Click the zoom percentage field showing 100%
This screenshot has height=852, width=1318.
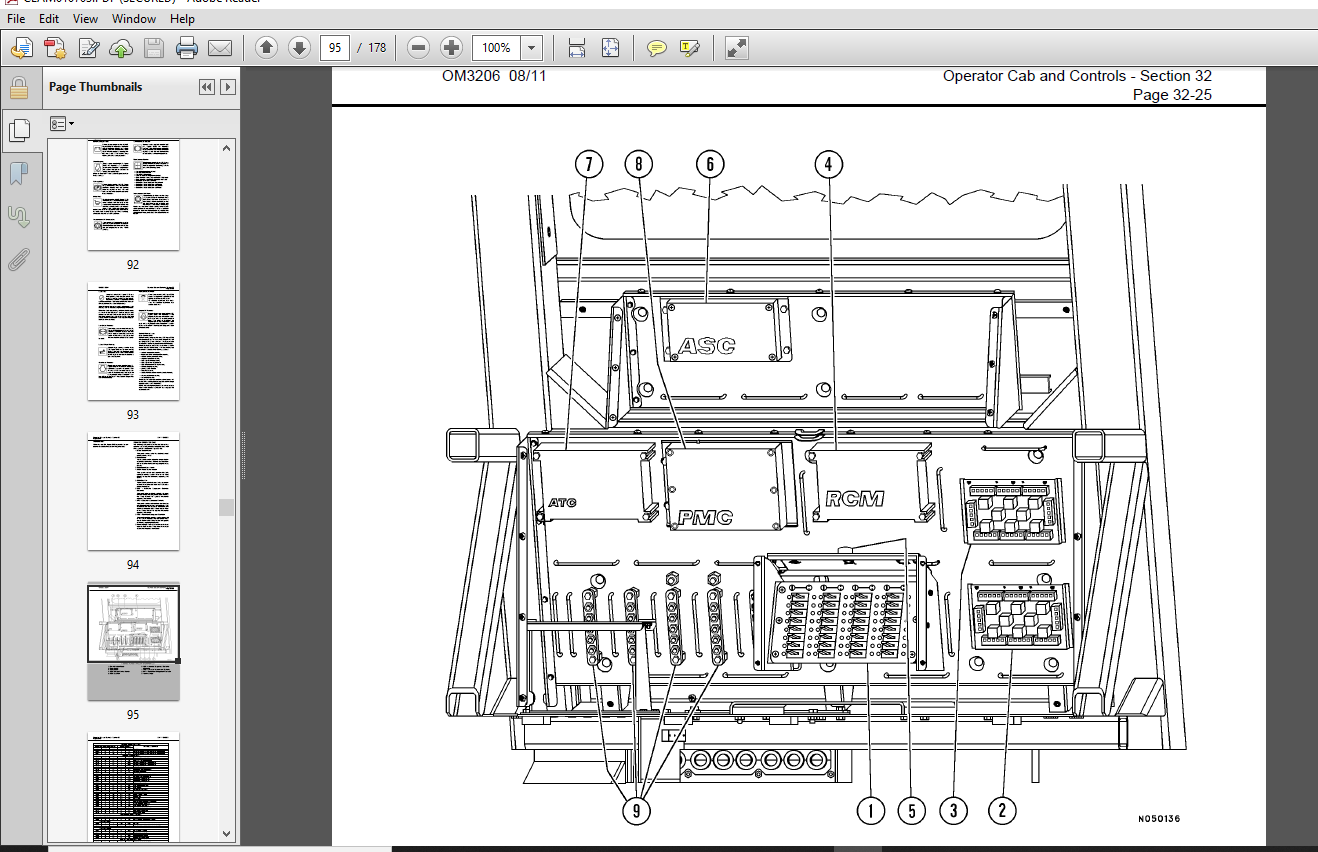pyautogui.click(x=496, y=47)
